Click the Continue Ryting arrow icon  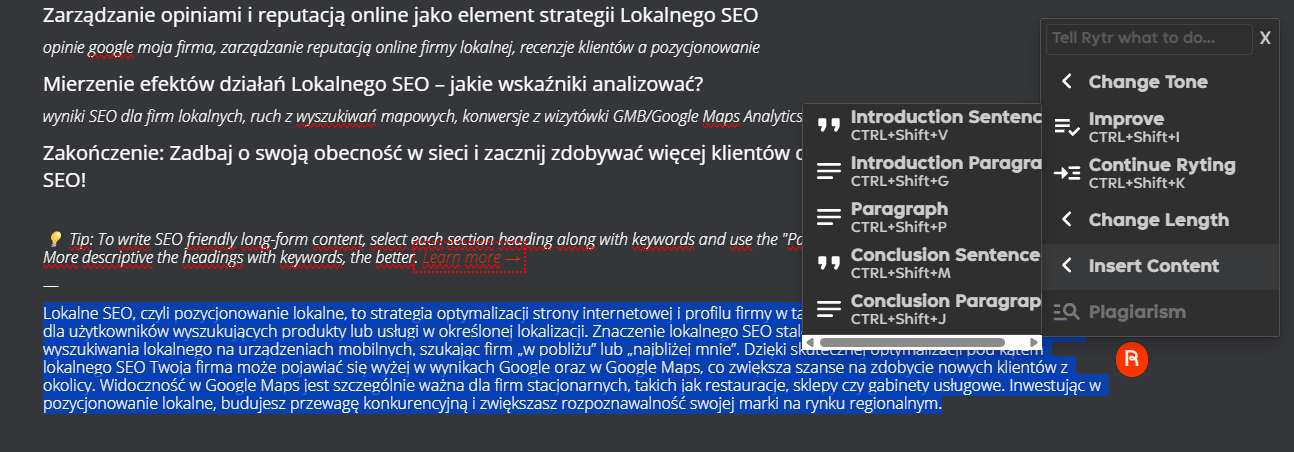pyautogui.click(x=1067, y=173)
